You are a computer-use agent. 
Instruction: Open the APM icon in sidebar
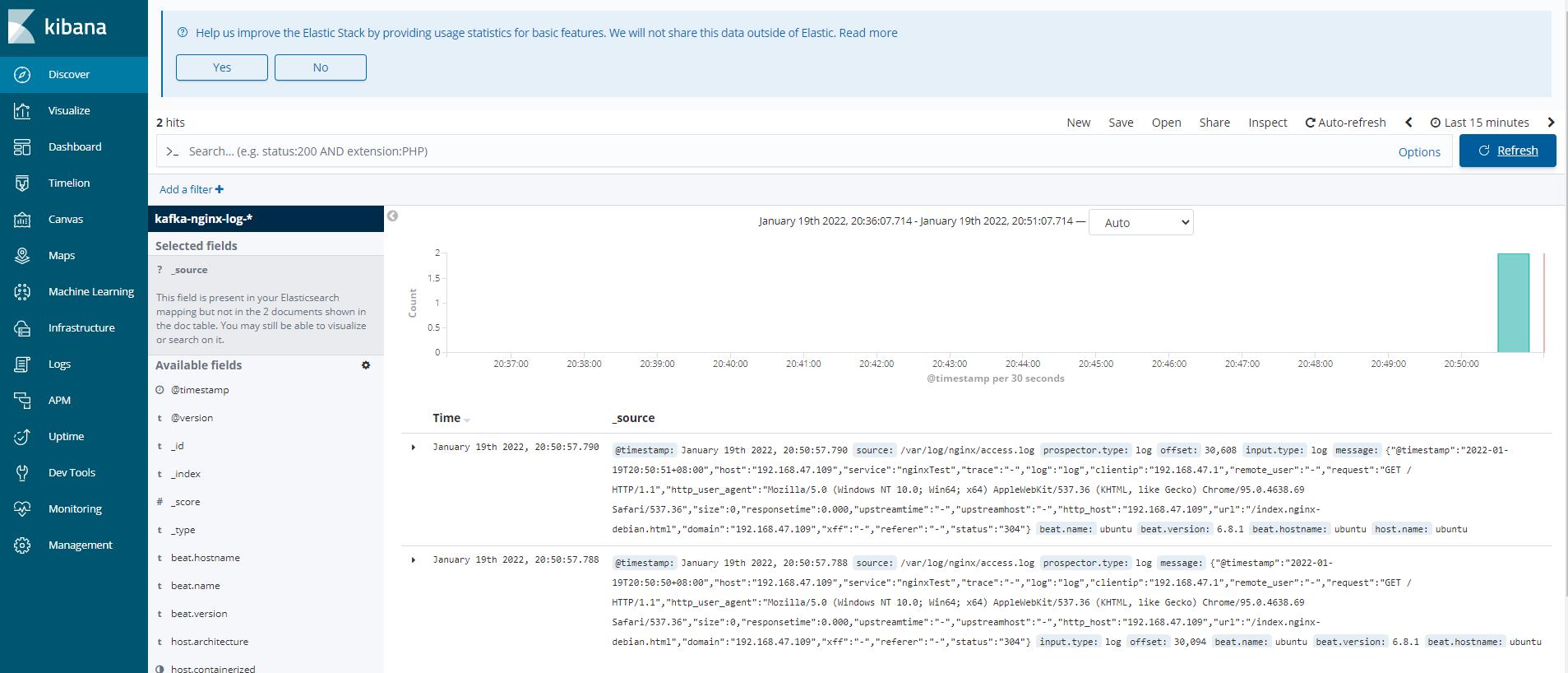pyautogui.click(x=22, y=401)
